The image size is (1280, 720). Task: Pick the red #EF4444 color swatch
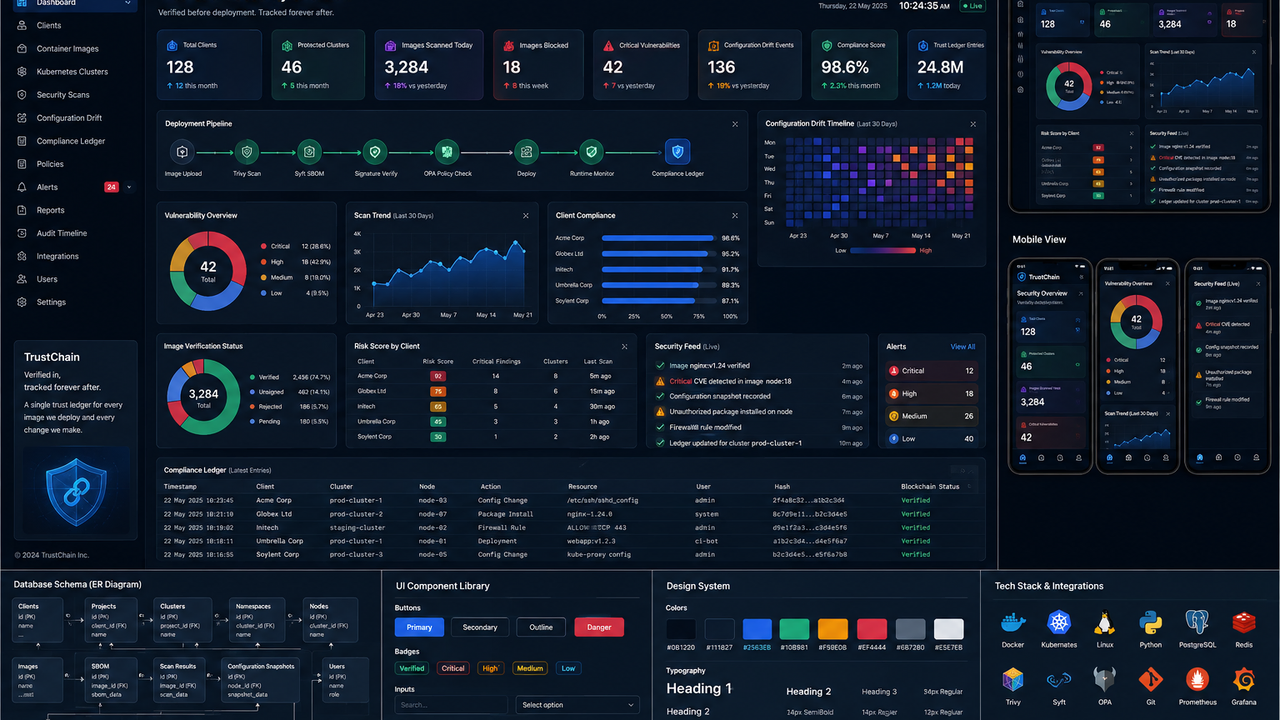pos(872,629)
